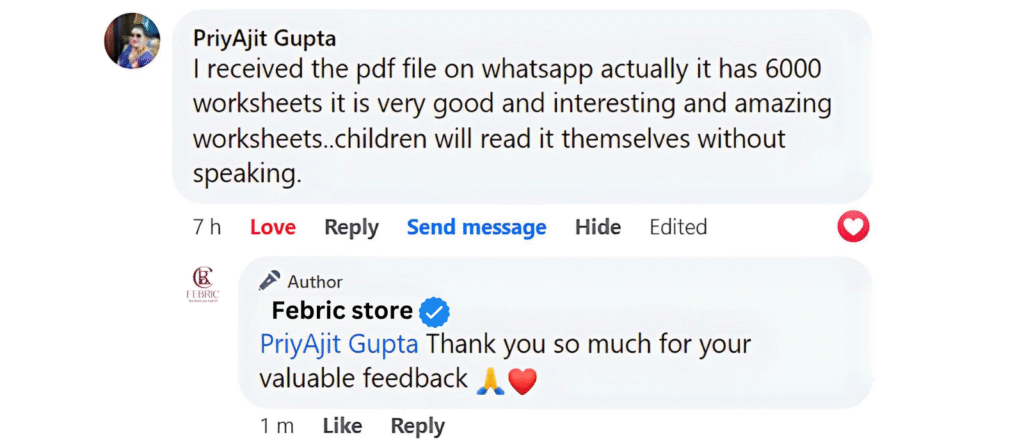Click the red heart reaction icon
Screen dimensions: 1024x446
853,227
